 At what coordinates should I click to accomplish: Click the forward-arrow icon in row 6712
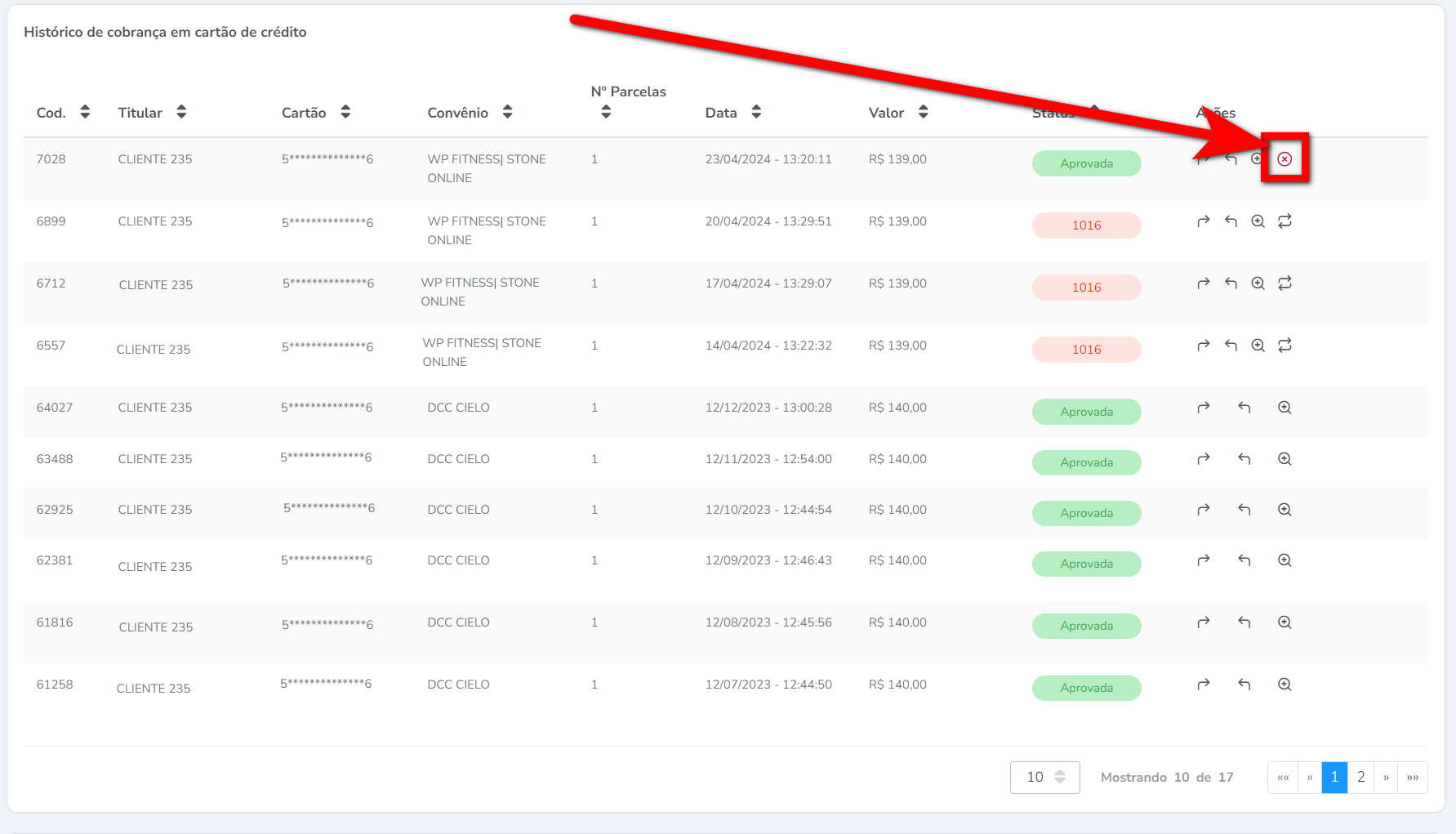[1203, 283]
